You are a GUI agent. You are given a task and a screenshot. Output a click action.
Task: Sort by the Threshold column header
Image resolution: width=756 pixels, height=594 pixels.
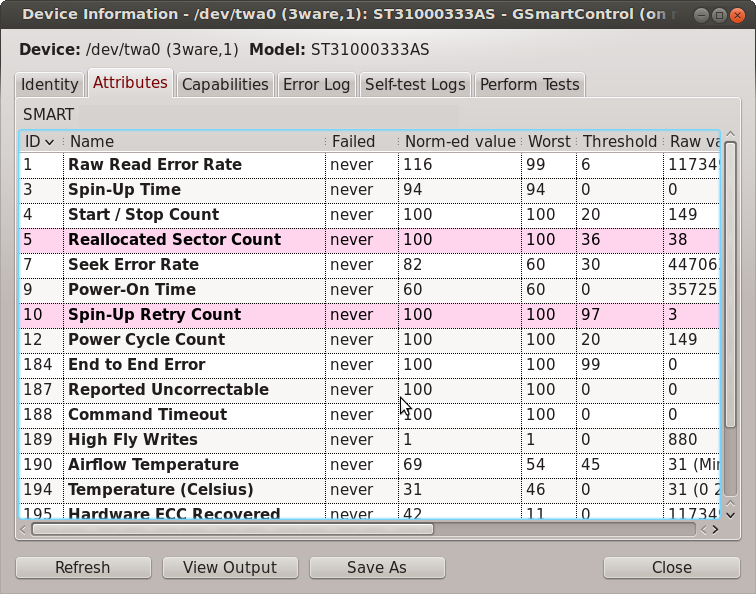point(620,142)
